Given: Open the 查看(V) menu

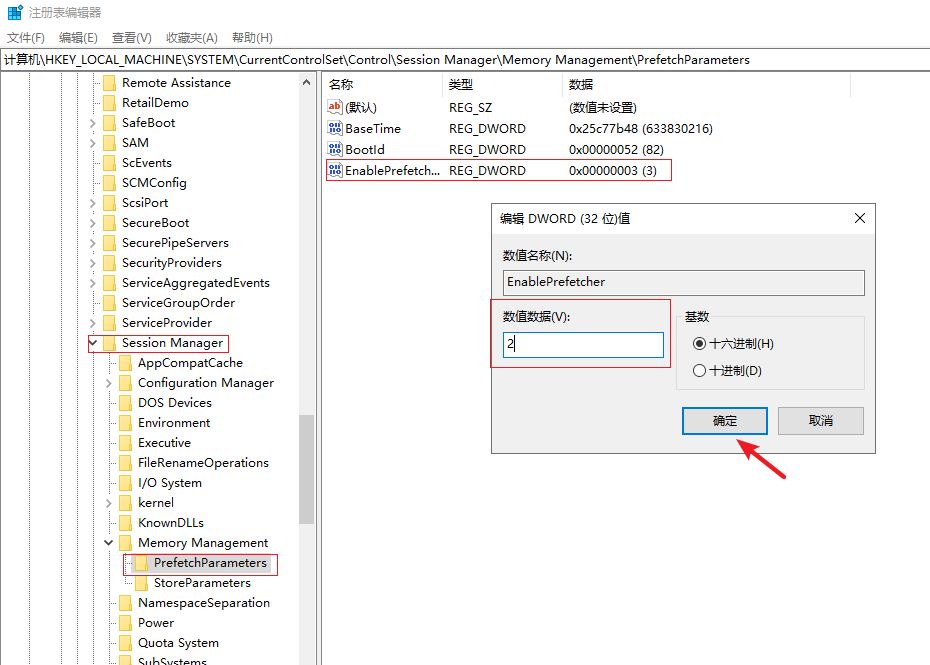Looking at the screenshot, I should [132, 37].
